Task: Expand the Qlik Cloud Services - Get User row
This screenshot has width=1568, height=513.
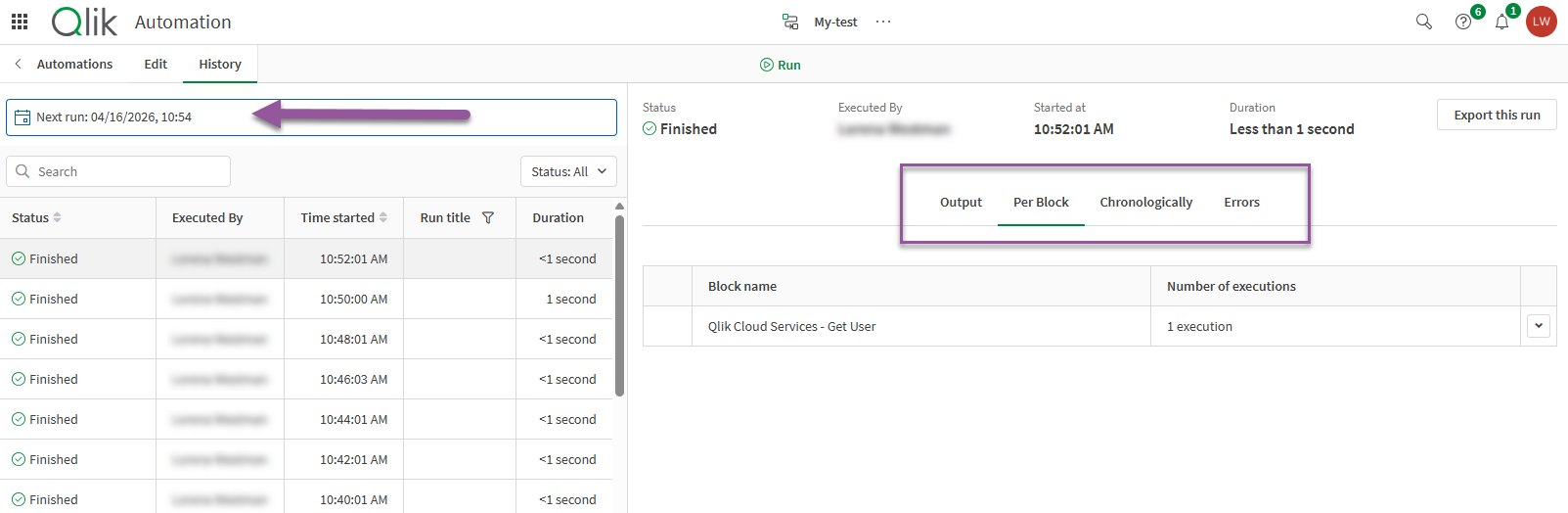Action: (x=1539, y=326)
